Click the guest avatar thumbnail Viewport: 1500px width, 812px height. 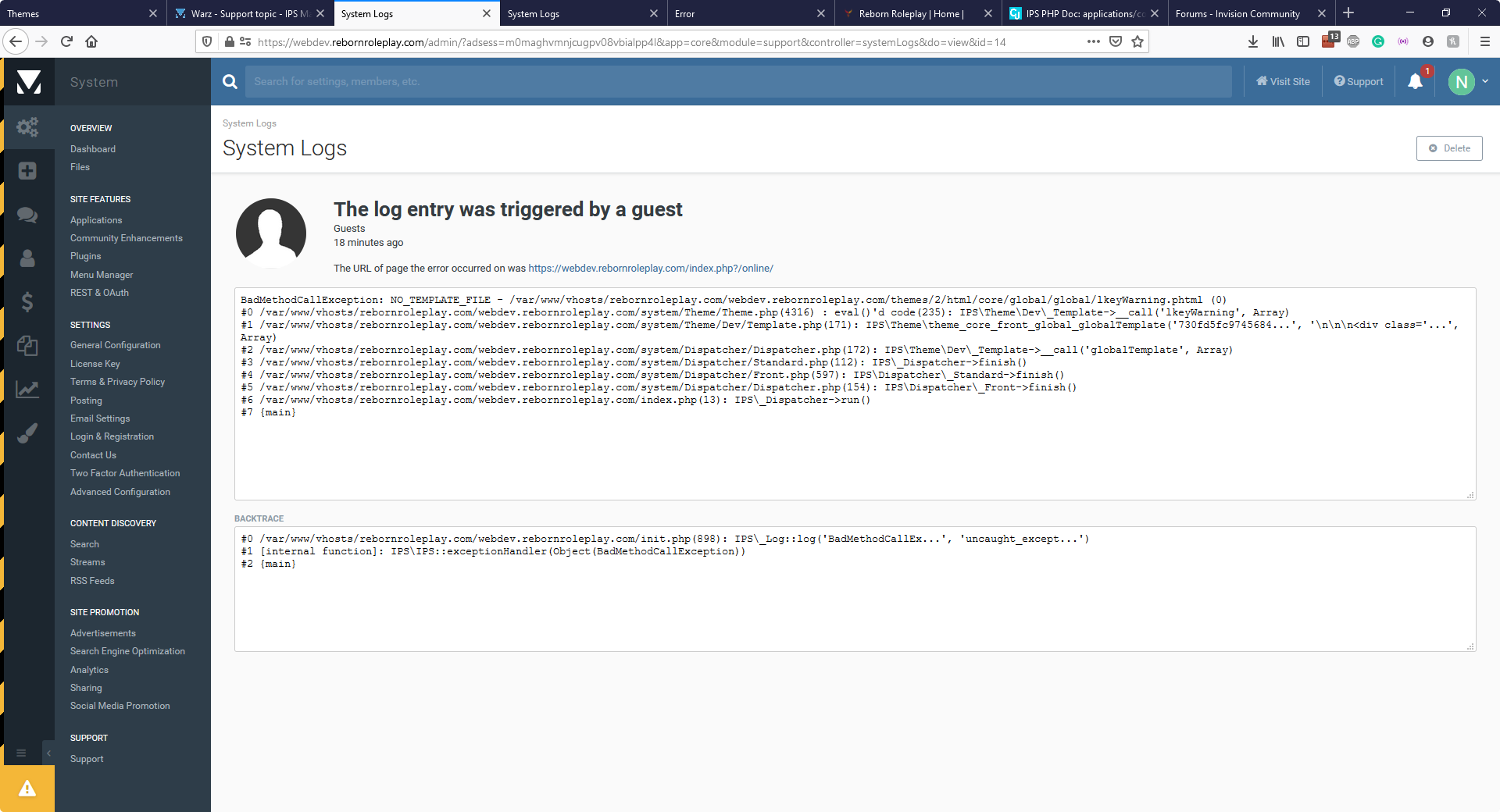coord(271,233)
